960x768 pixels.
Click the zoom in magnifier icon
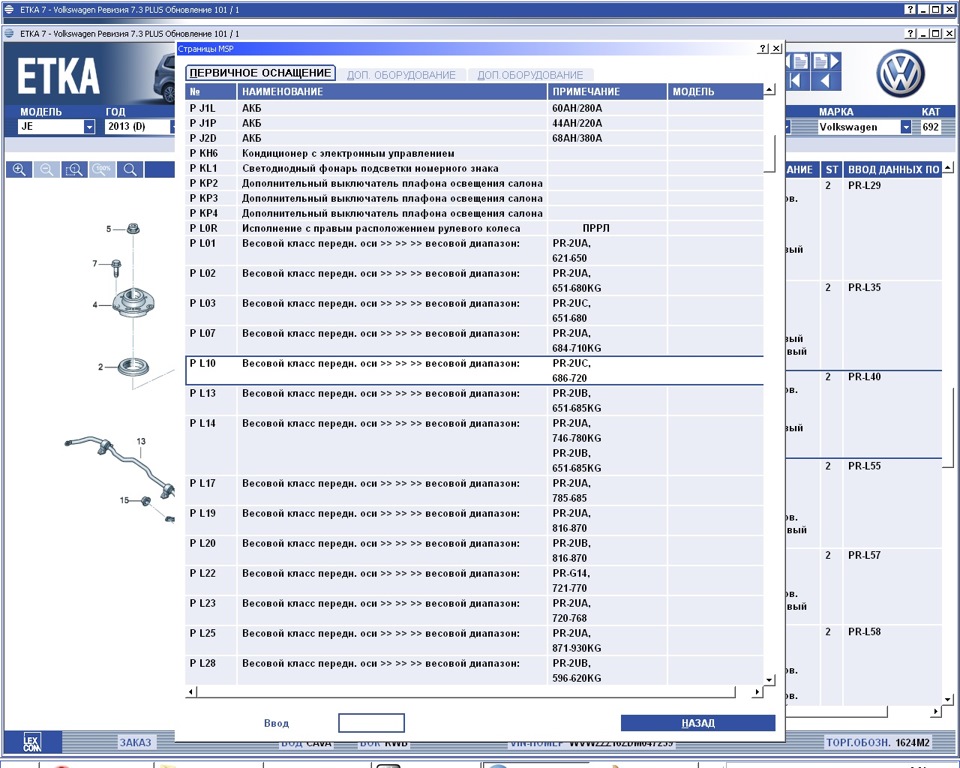tap(19, 170)
